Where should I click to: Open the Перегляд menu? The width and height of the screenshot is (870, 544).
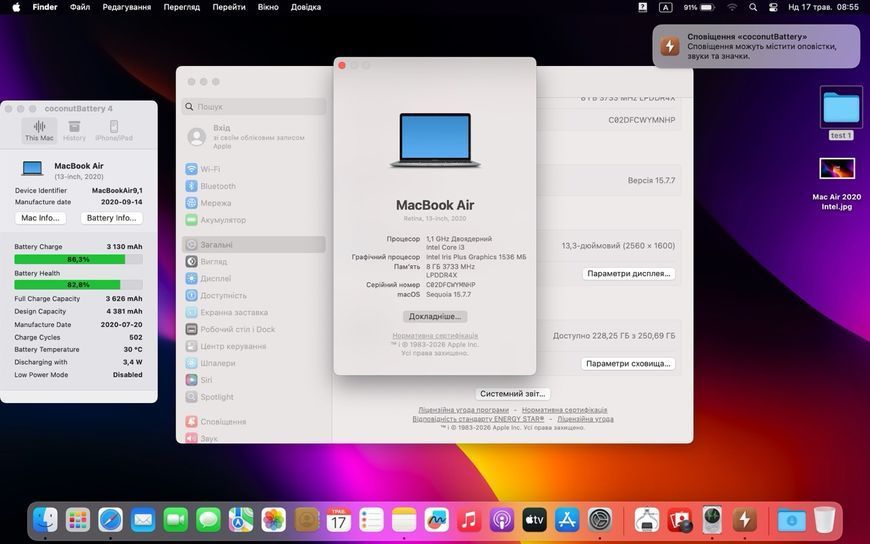(x=181, y=7)
